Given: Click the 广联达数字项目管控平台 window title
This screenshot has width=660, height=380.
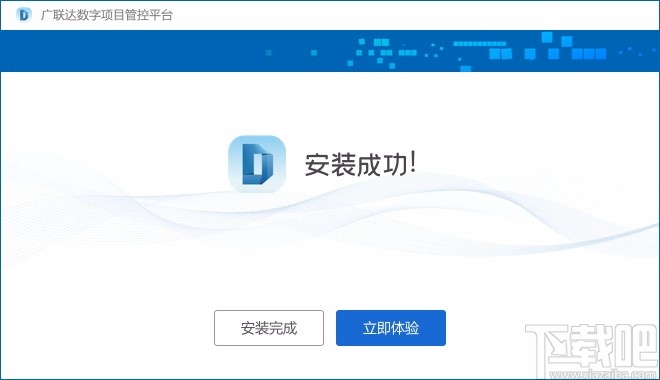Looking at the screenshot, I should [107, 15].
